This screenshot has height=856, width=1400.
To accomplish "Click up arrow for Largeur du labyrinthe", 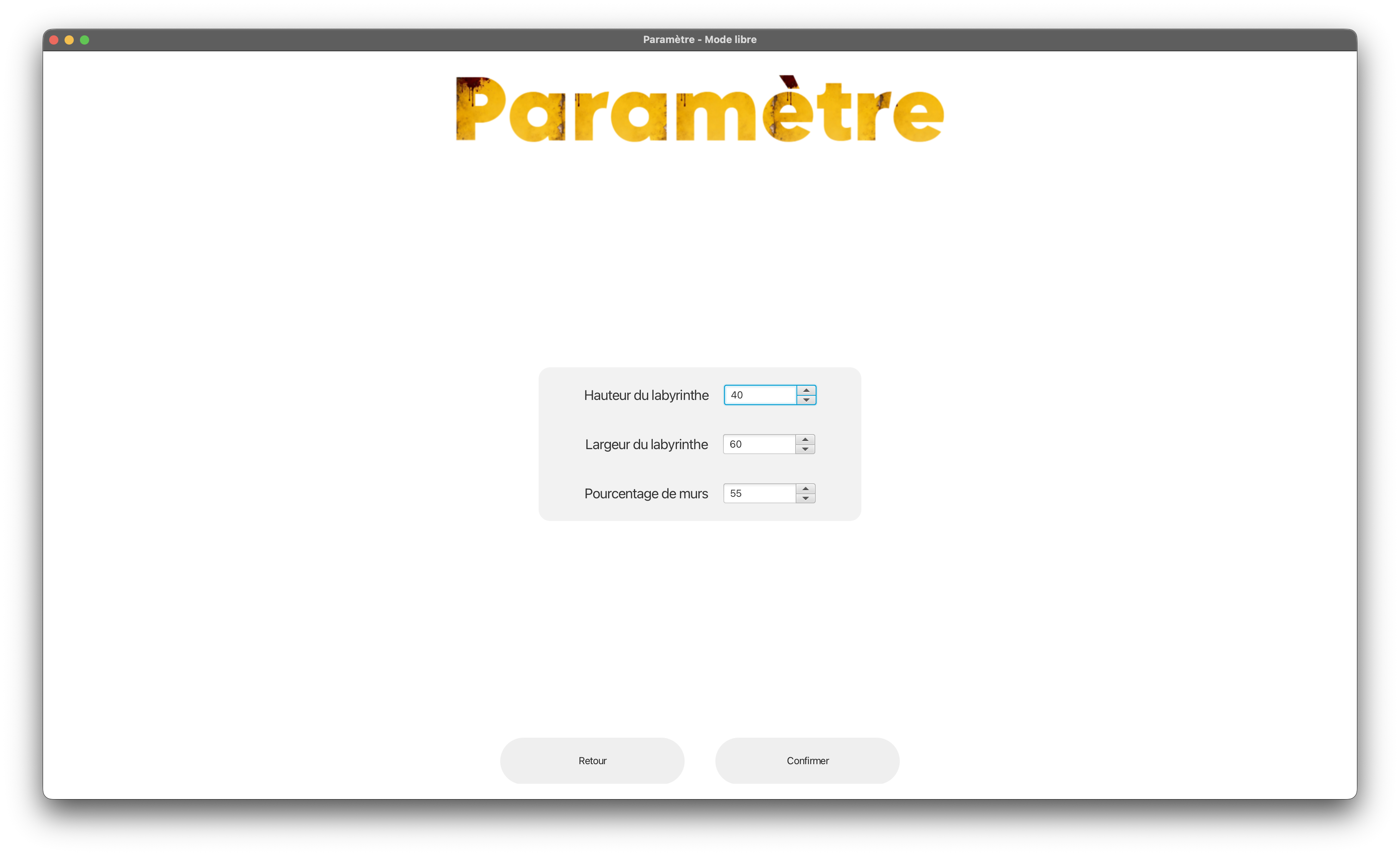I will [x=805, y=439].
